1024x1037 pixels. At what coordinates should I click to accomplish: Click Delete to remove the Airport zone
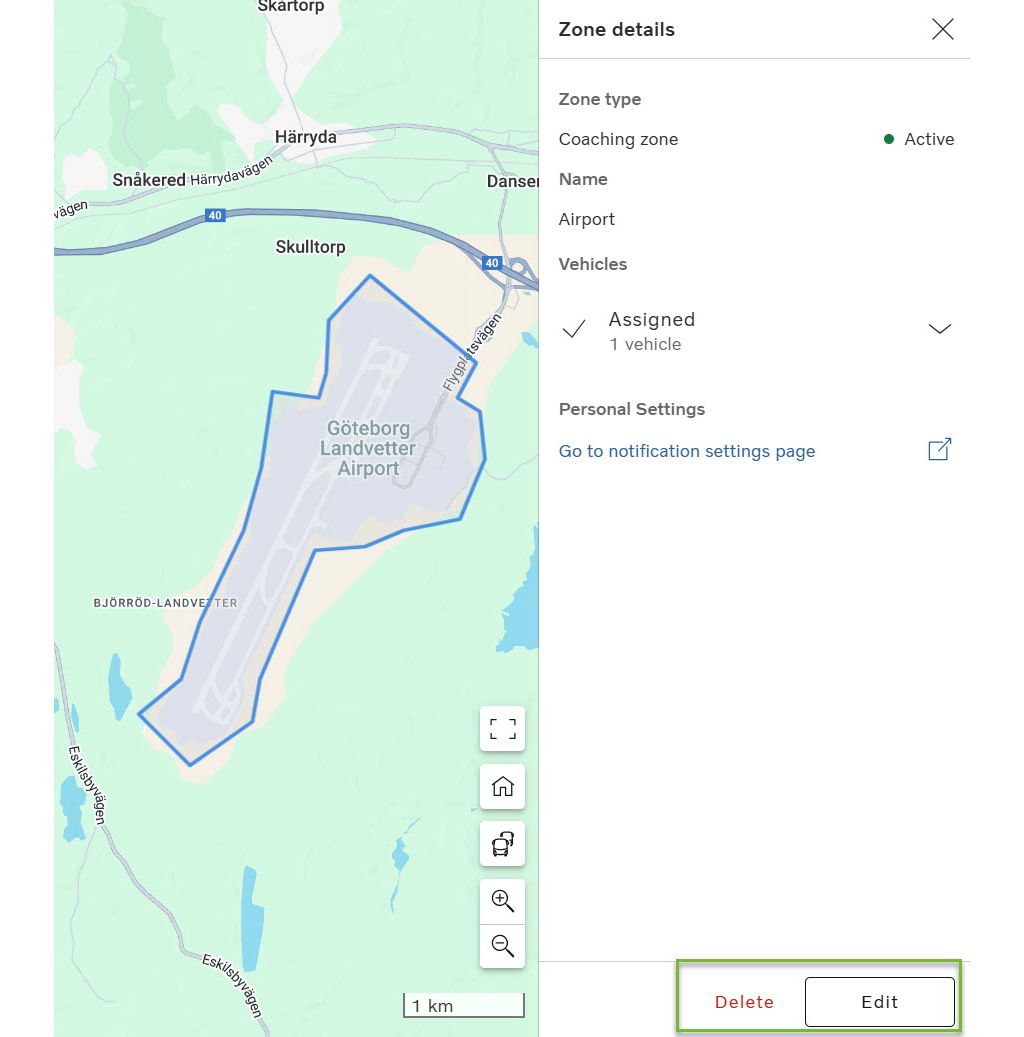[744, 1001]
